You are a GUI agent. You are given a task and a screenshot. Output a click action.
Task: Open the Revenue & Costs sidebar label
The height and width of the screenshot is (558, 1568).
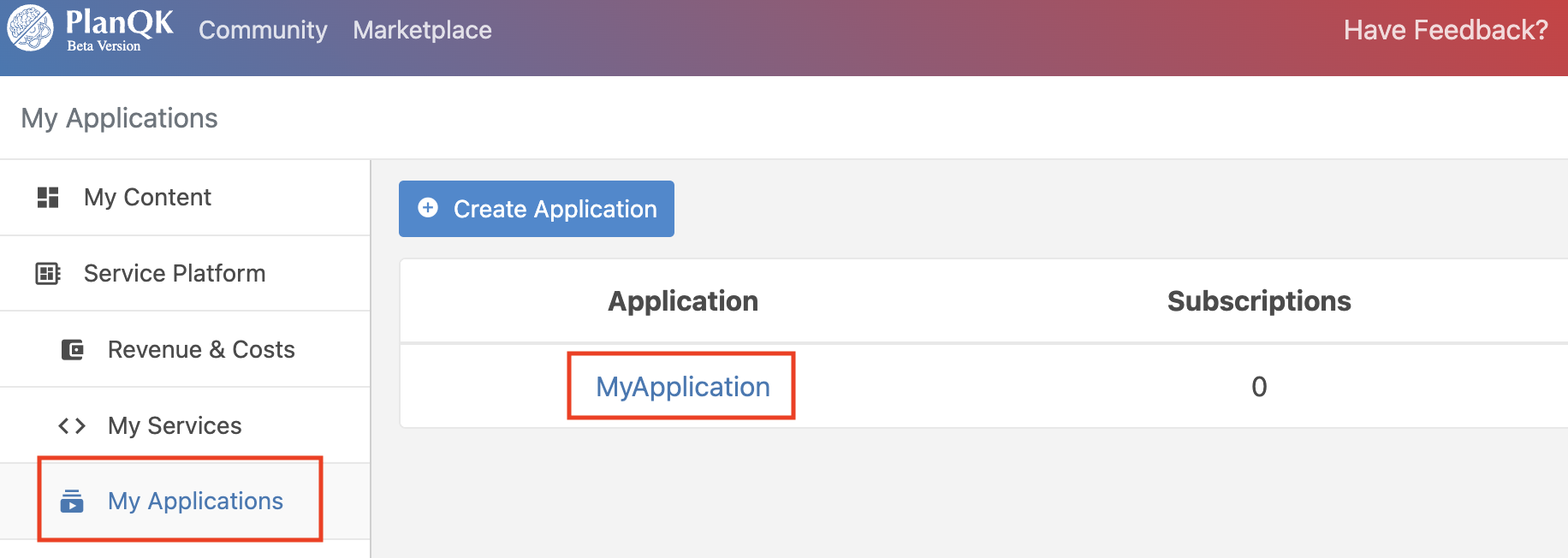point(201,350)
